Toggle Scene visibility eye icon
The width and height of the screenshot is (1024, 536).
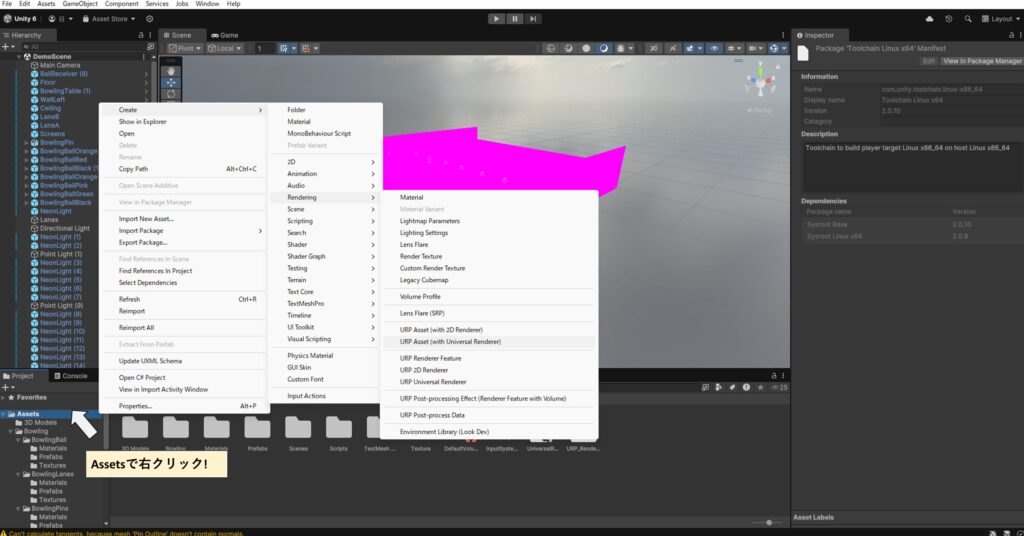pyautogui.click(x=714, y=48)
